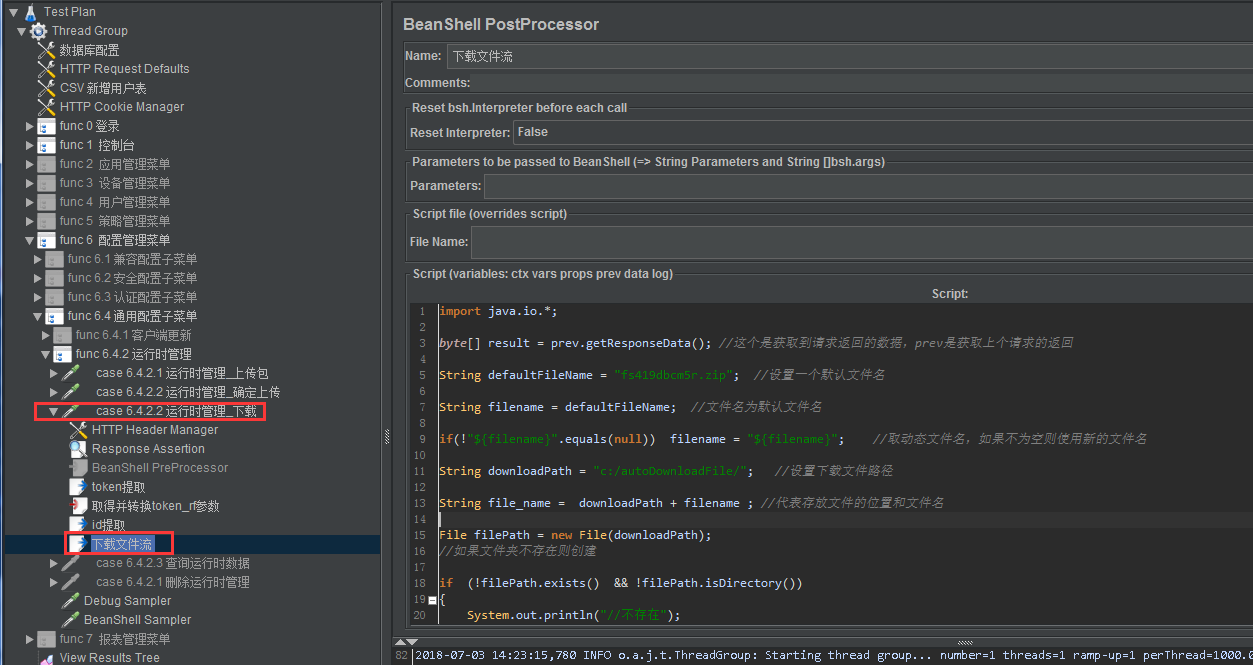Click the Test Plan flask icon
Image resolution: width=1253 pixels, height=665 pixels.
(30, 12)
